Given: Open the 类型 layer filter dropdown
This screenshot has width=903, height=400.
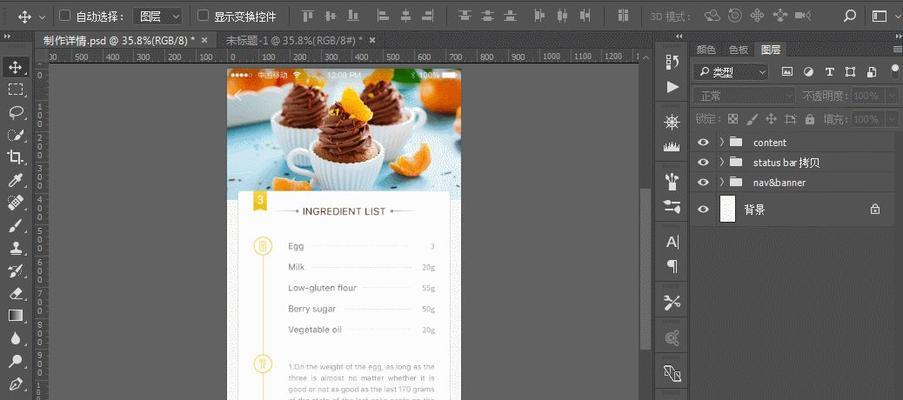Looking at the screenshot, I should tap(731, 72).
